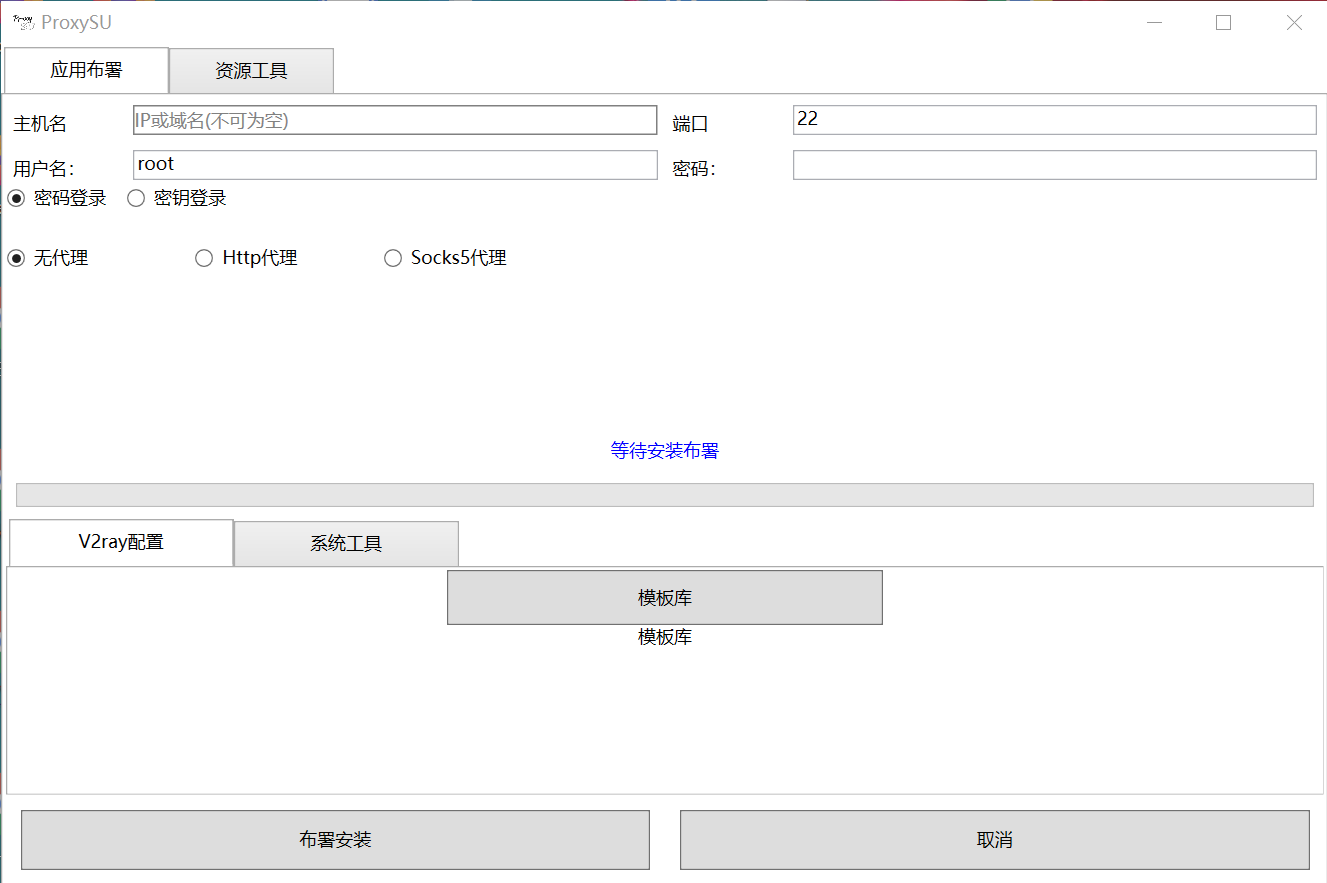Select the V2ray配置 tab
1327x883 pixels.
point(121,542)
